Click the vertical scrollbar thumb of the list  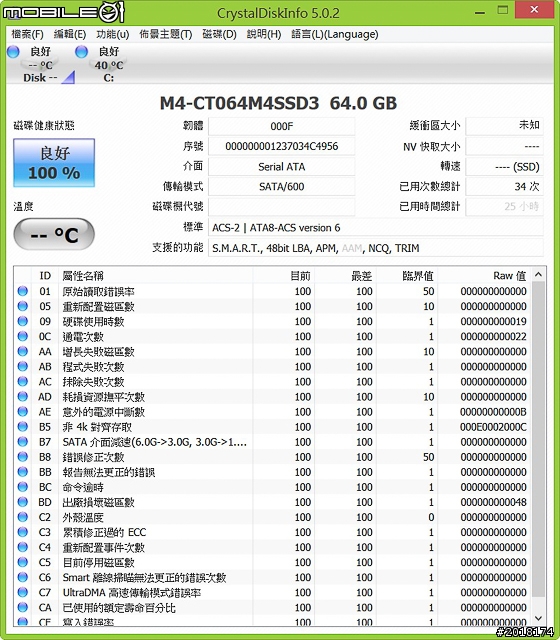[x=538, y=439]
